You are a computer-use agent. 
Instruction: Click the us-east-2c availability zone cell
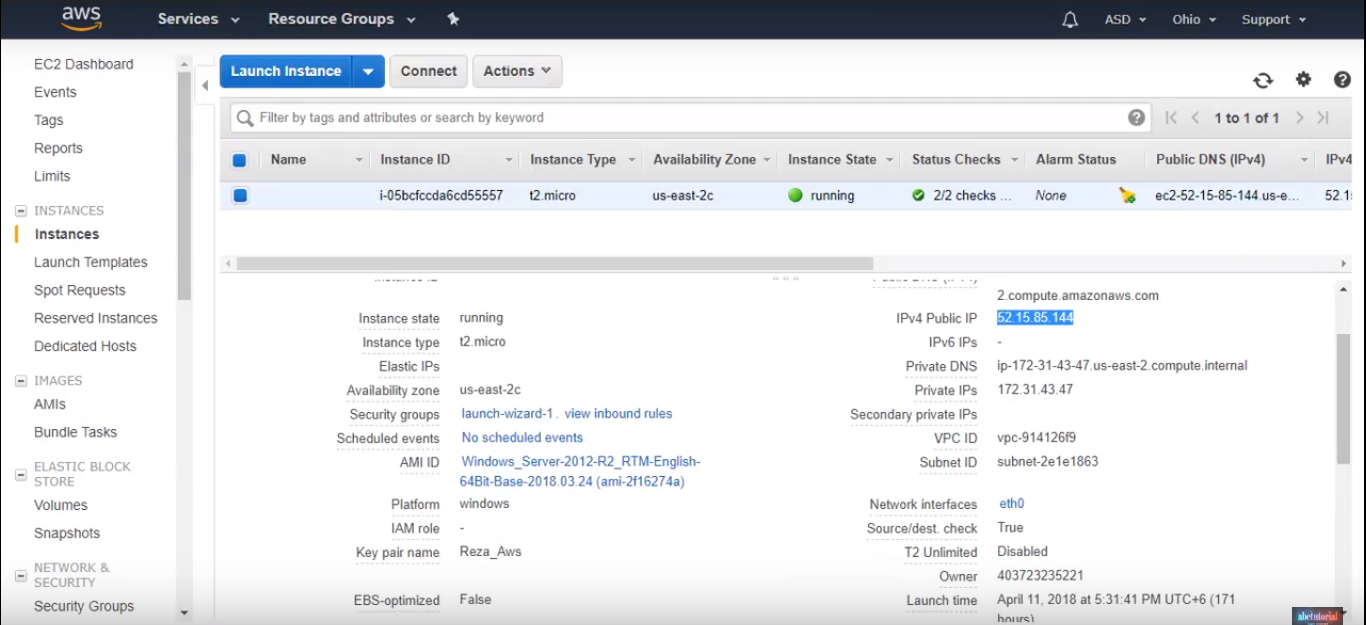click(x=683, y=196)
